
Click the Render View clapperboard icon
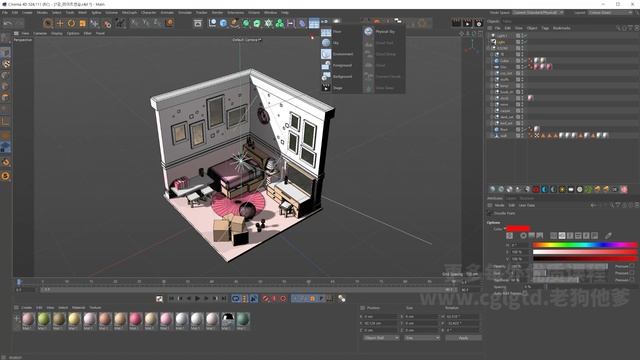coord(456,23)
